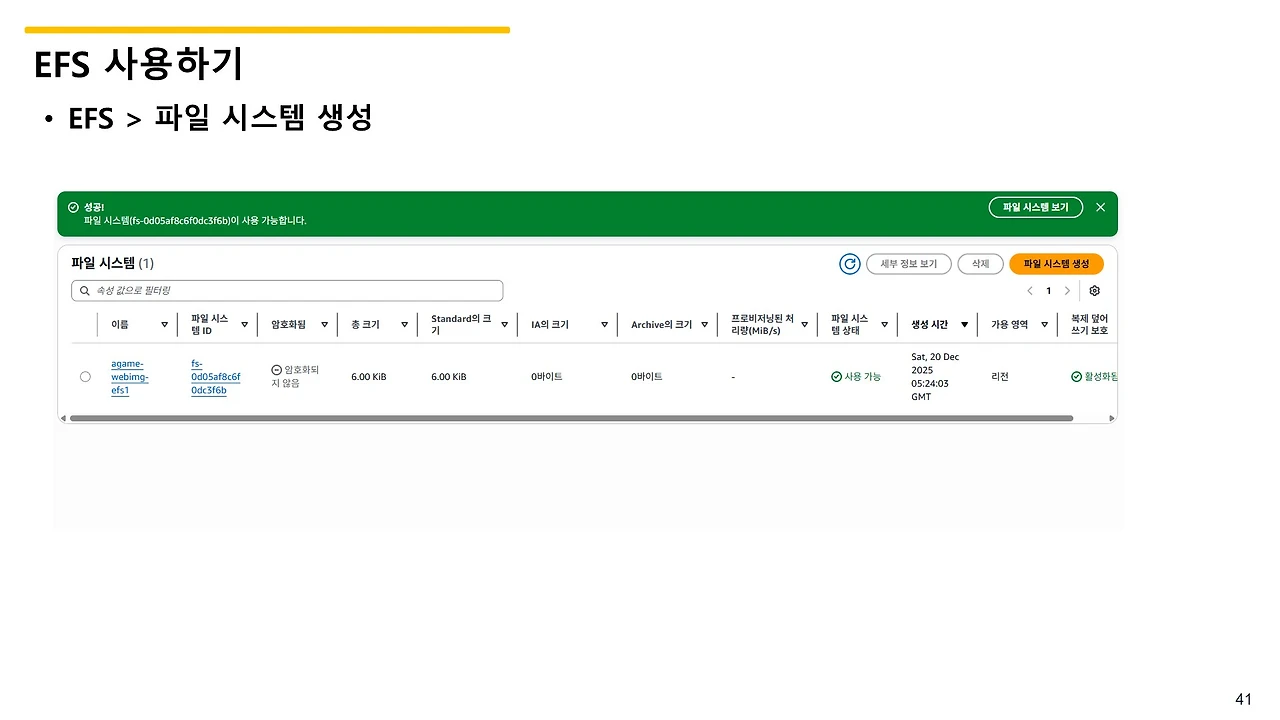Click the refresh icon above the file system table
The height and width of the screenshot is (720, 1280).
coord(849,263)
